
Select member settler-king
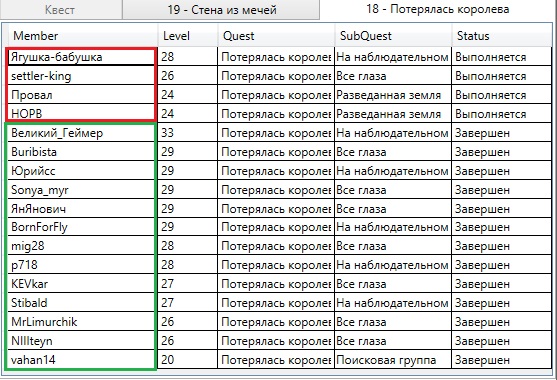click(82, 76)
